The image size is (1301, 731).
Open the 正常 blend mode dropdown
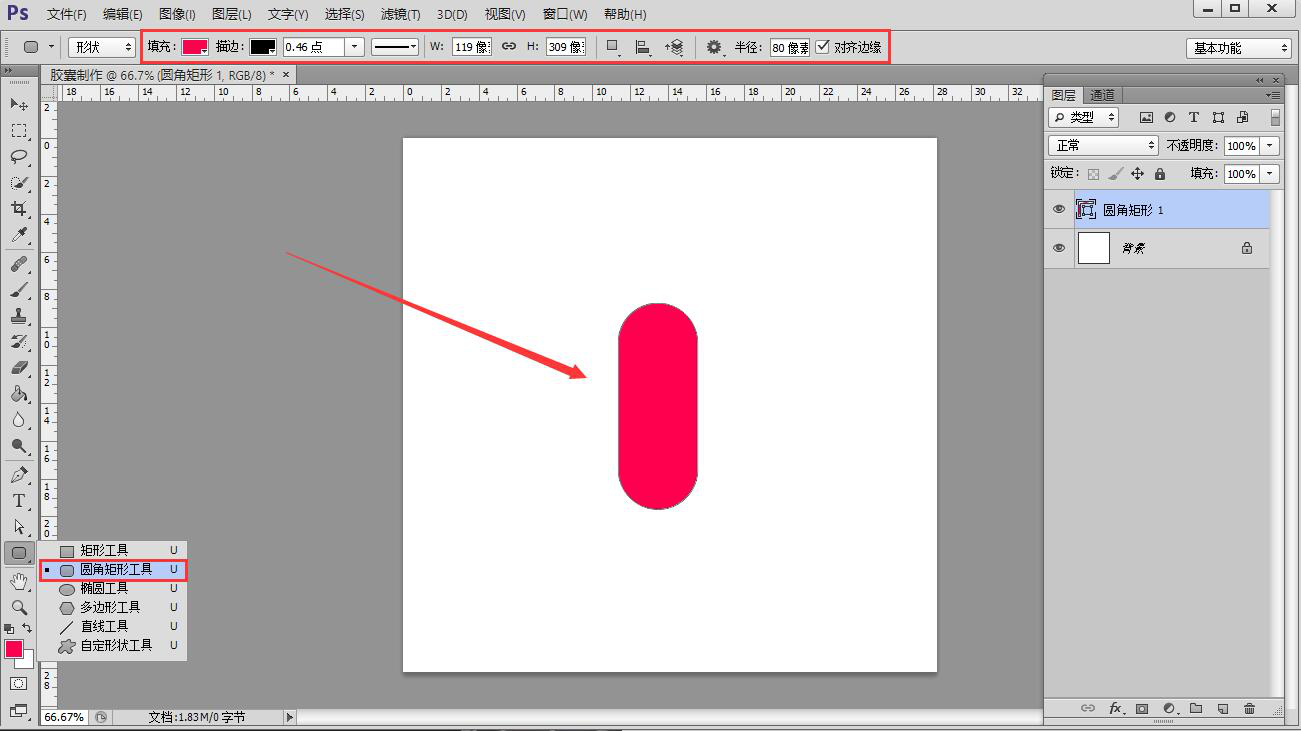point(1103,146)
